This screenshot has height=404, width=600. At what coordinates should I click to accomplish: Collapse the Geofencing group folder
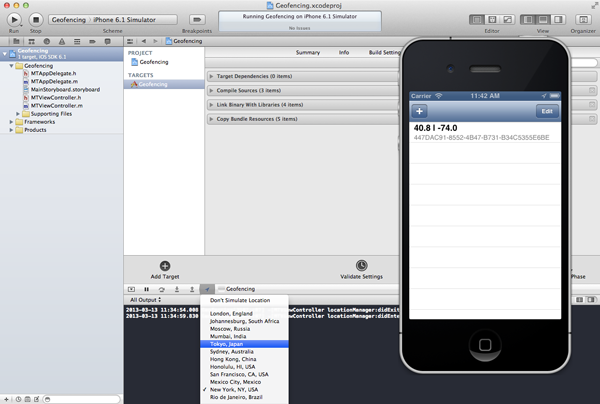[11, 66]
